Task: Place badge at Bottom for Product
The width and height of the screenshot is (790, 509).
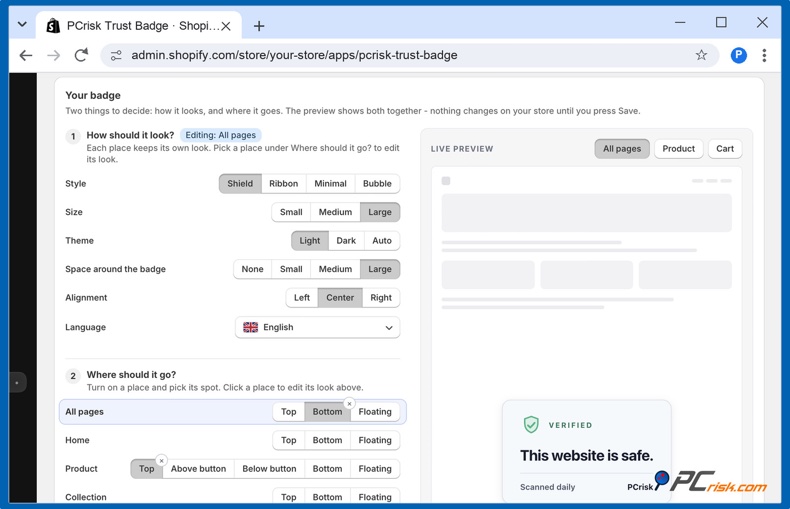Action: (327, 469)
